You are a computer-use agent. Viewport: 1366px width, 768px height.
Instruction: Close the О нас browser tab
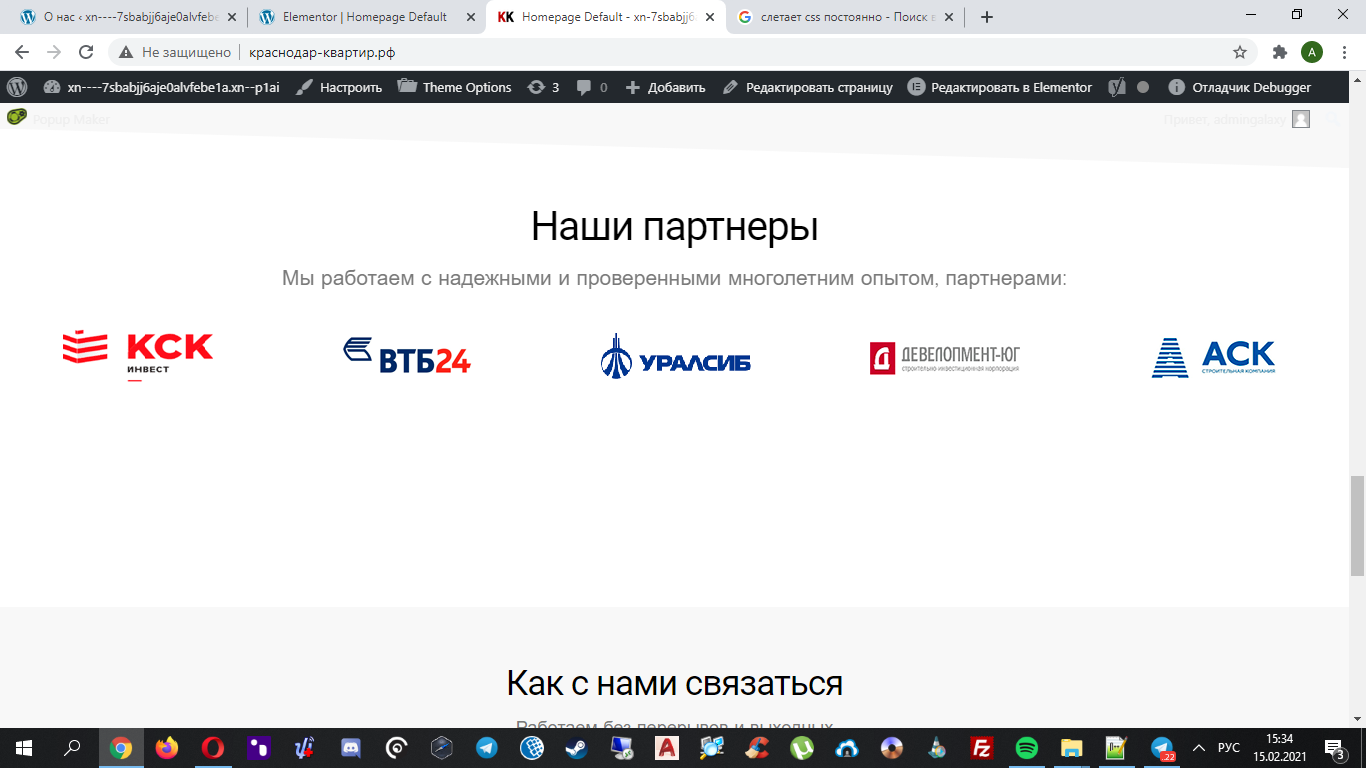click(x=231, y=17)
